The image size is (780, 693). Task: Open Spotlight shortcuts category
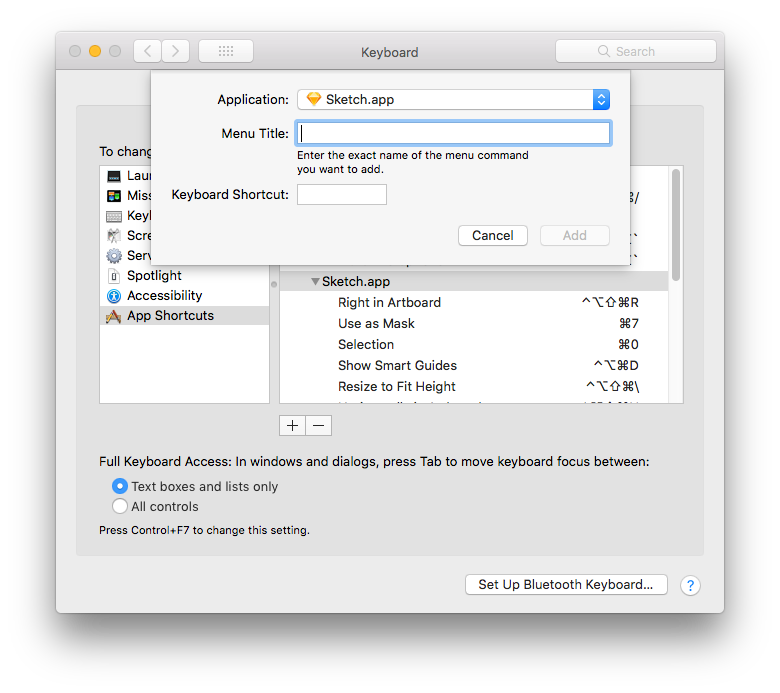[185, 276]
